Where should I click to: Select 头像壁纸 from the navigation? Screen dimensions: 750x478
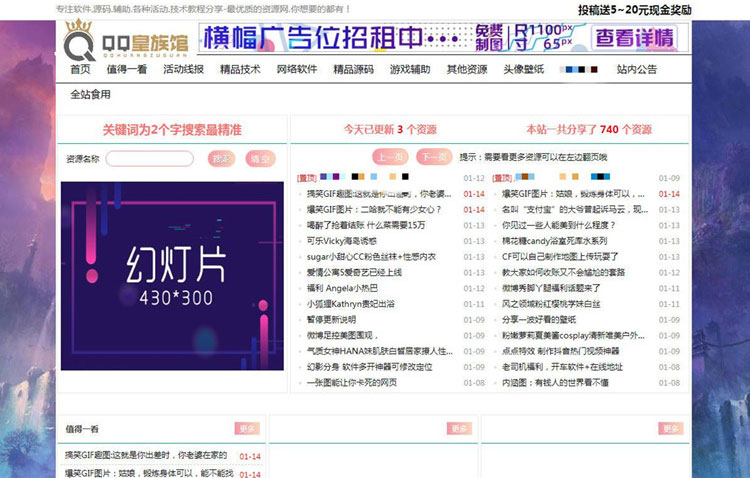(x=523, y=70)
